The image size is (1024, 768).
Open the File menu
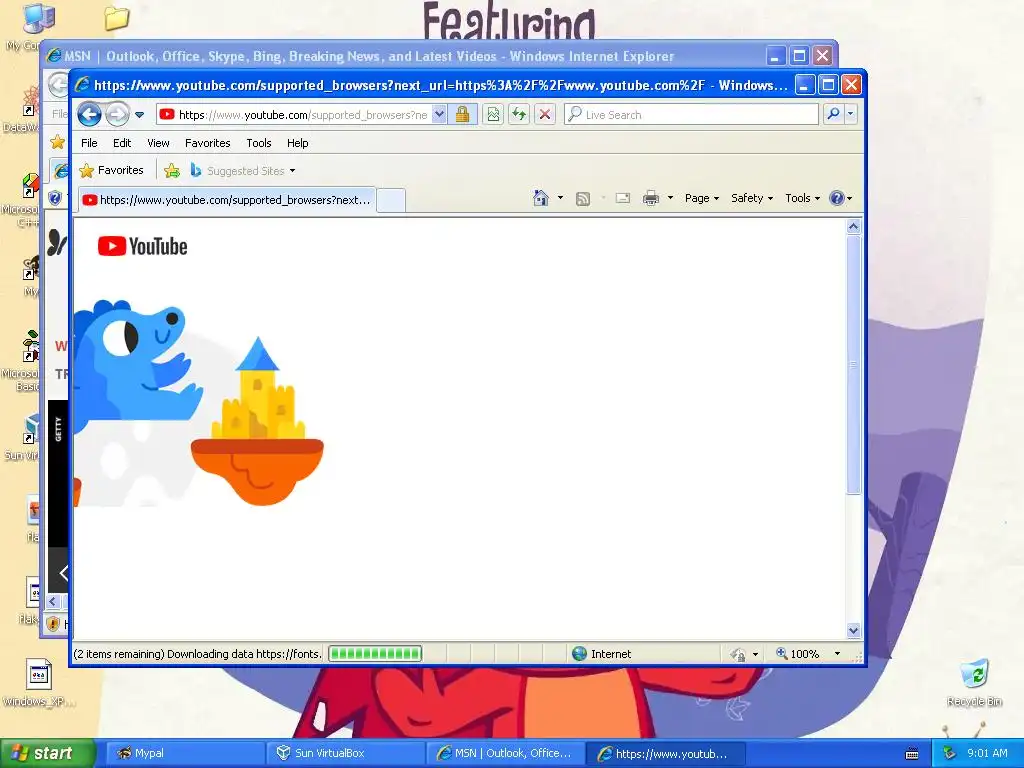[89, 143]
